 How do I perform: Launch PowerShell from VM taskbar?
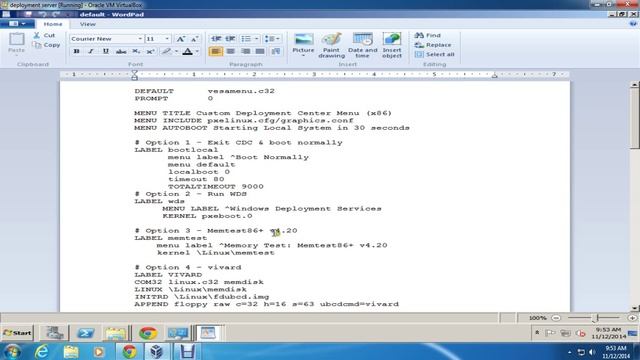pyautogui.click(x=86, y=333)
